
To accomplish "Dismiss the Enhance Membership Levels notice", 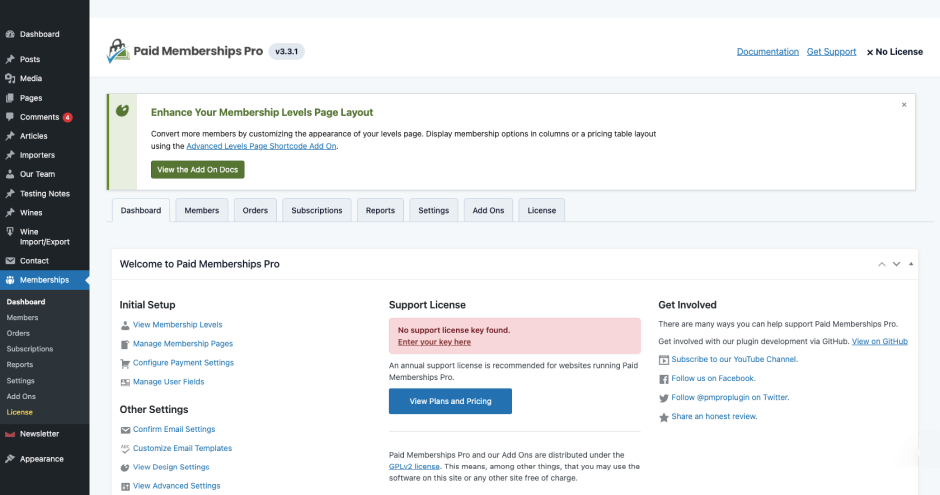I will click(904, 105).
